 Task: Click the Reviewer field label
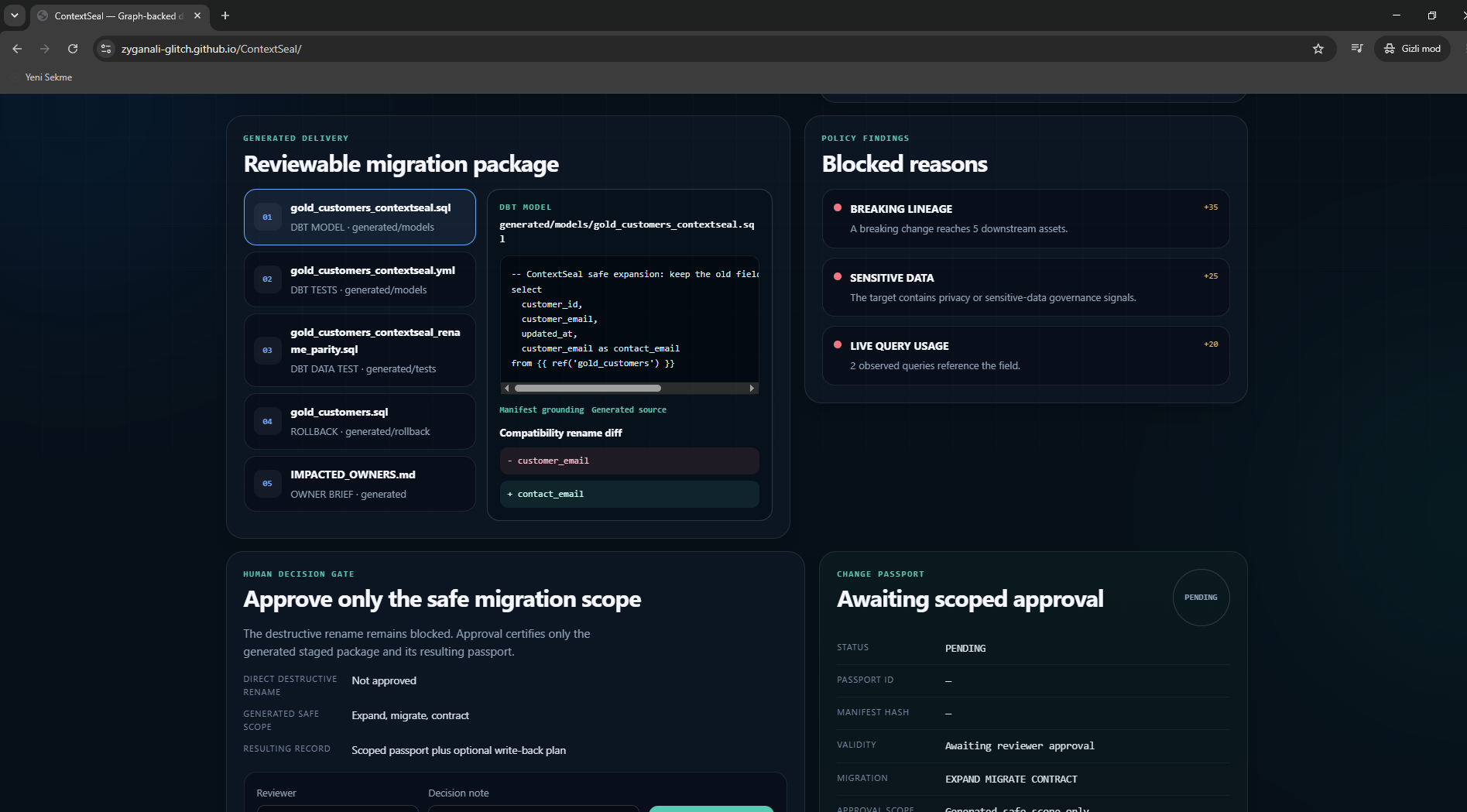point(276,793)
